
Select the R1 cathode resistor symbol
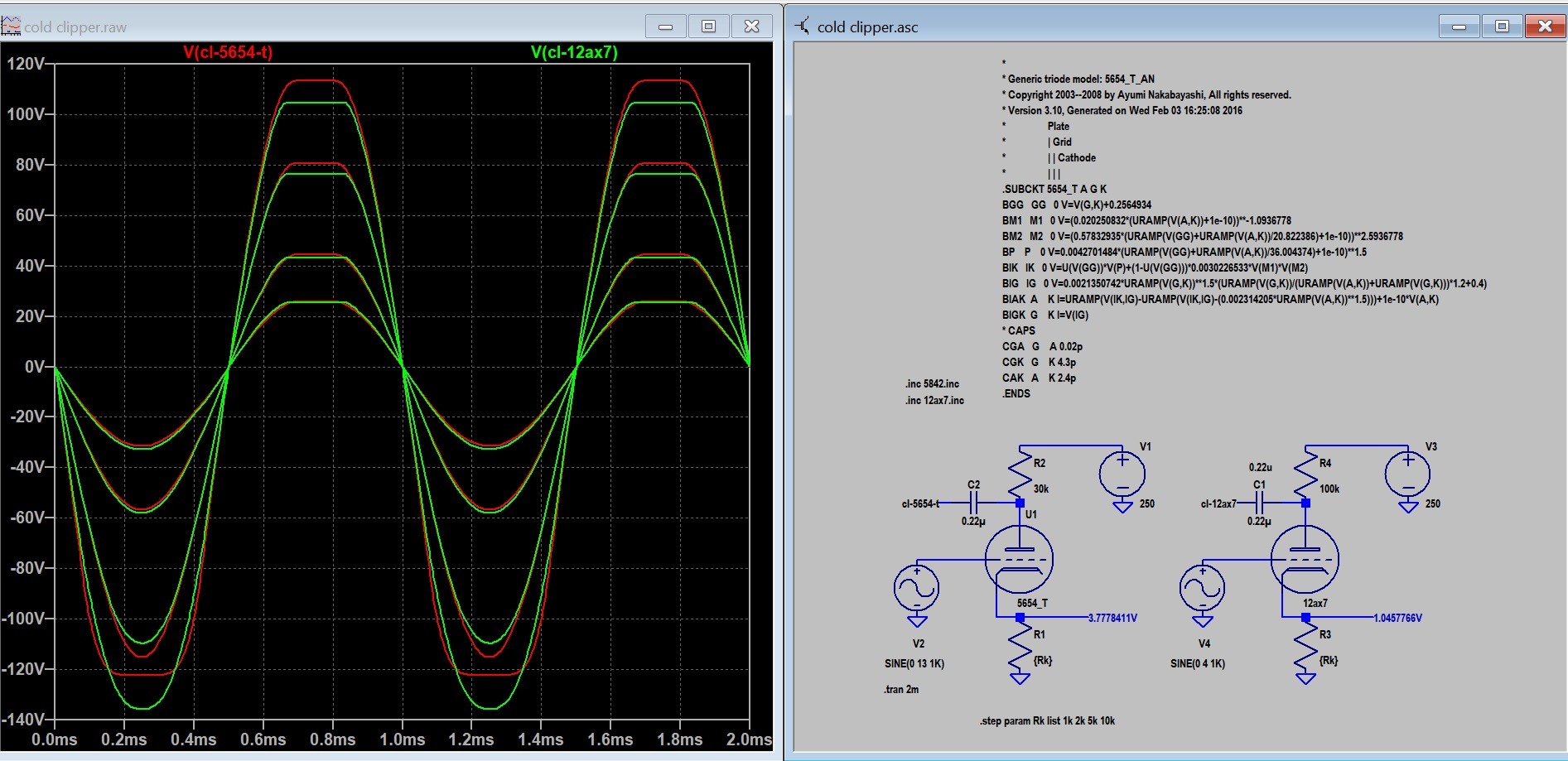(x=1020, y=647)
